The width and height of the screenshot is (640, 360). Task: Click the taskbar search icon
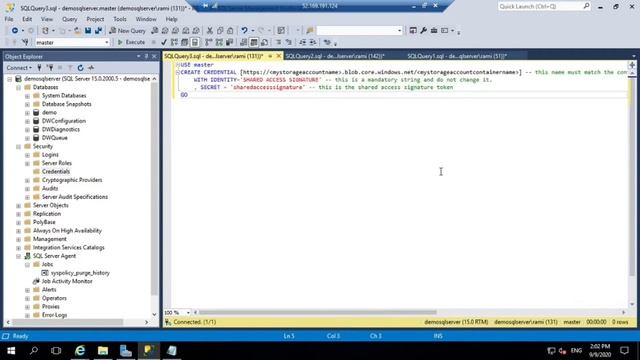34,351
